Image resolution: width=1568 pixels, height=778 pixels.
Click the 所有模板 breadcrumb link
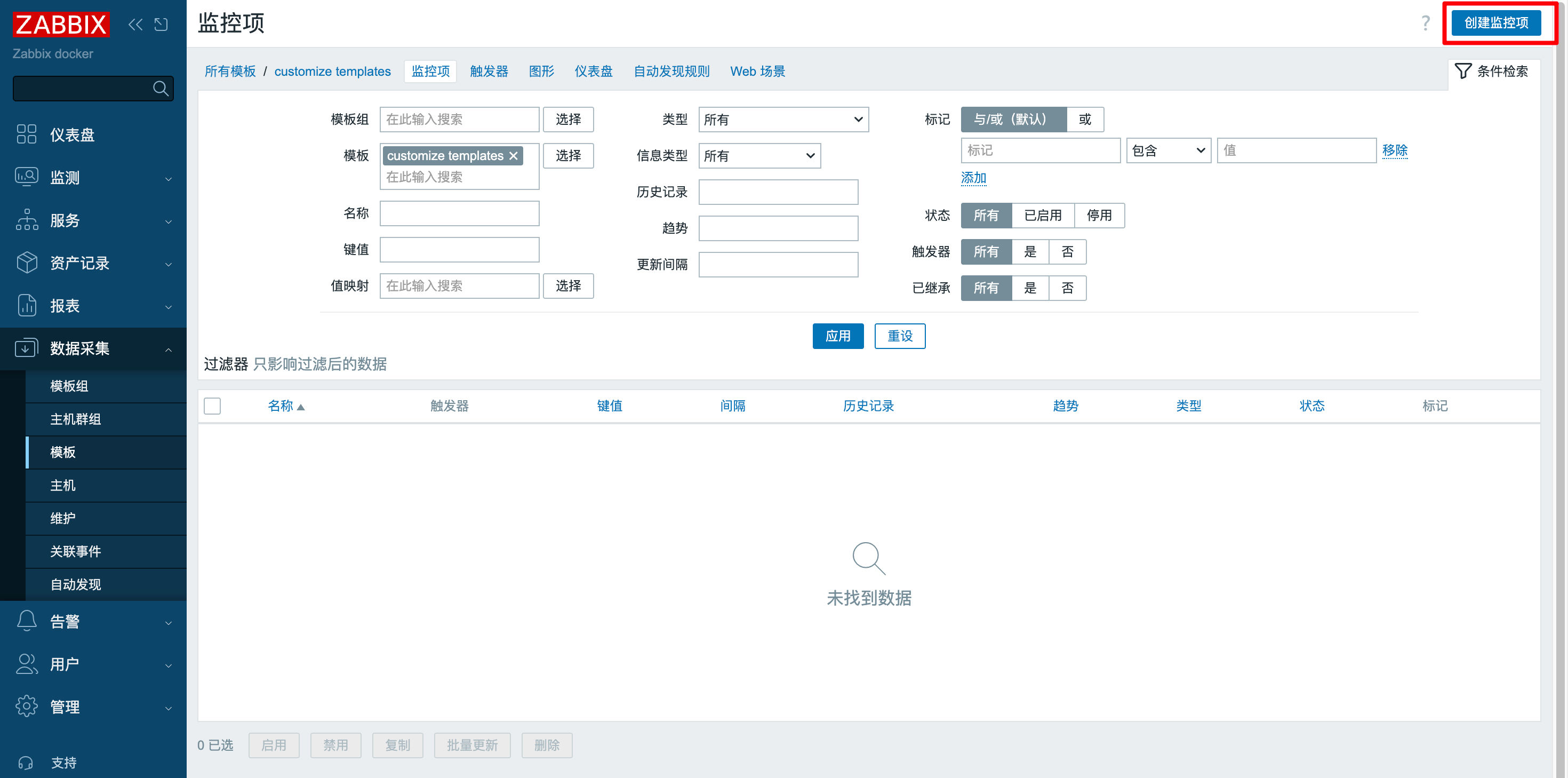click(230, 72)
